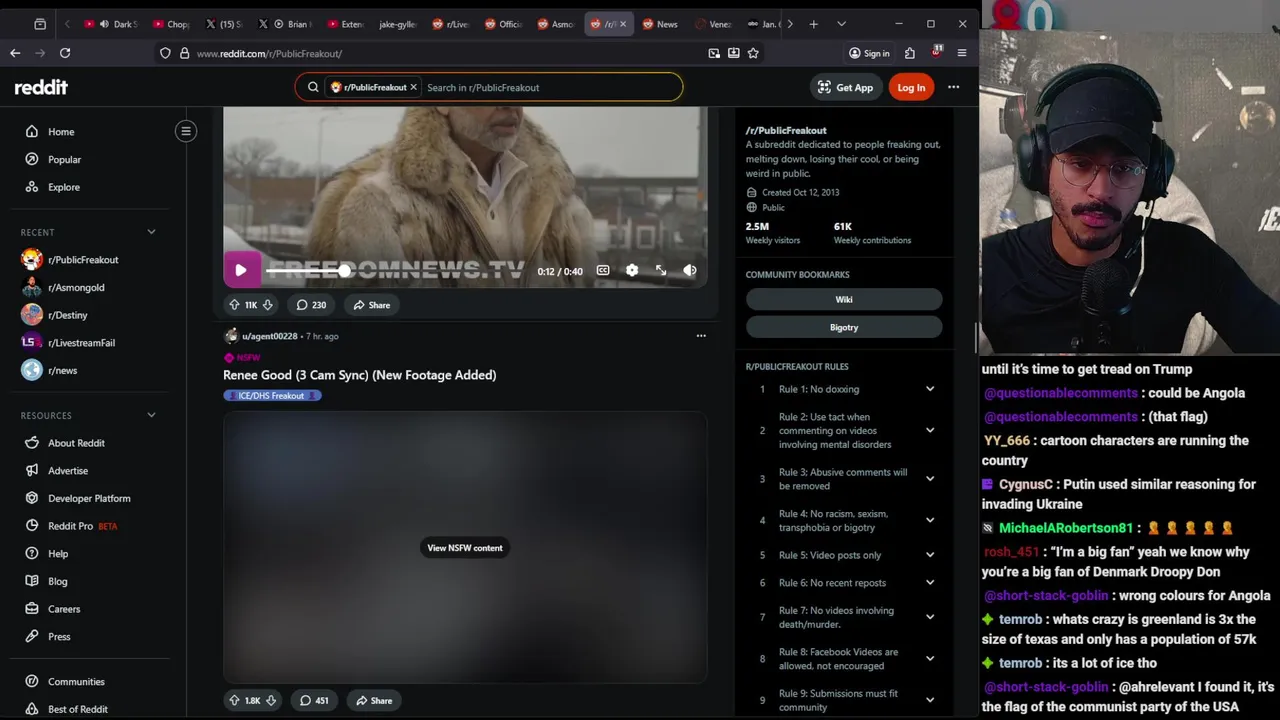
Task: Open the Renee Good (3 Cam Sync) post title
Action: pos(359,375)
